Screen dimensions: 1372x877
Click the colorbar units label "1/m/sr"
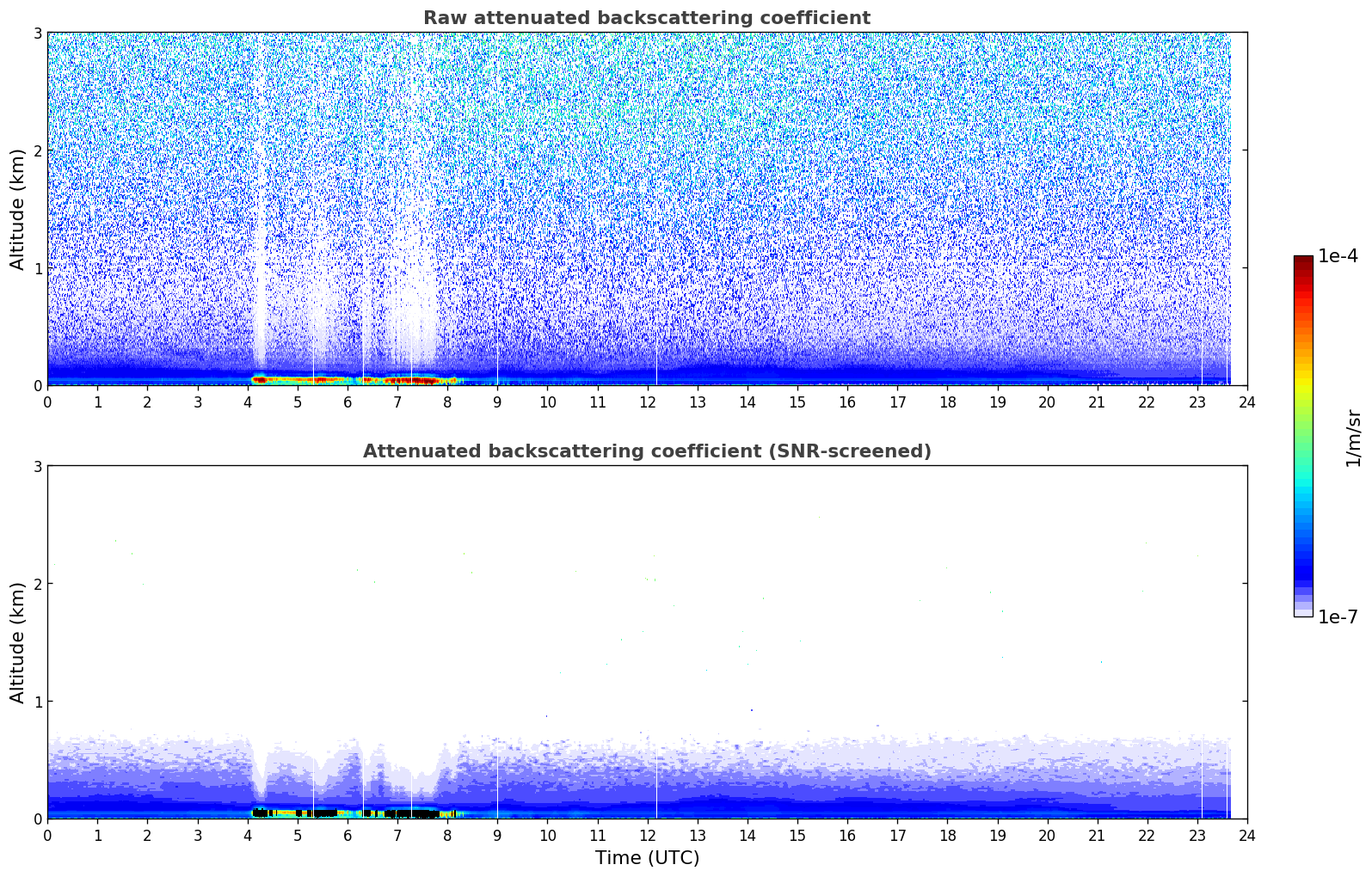click(x=1353, y=438)
